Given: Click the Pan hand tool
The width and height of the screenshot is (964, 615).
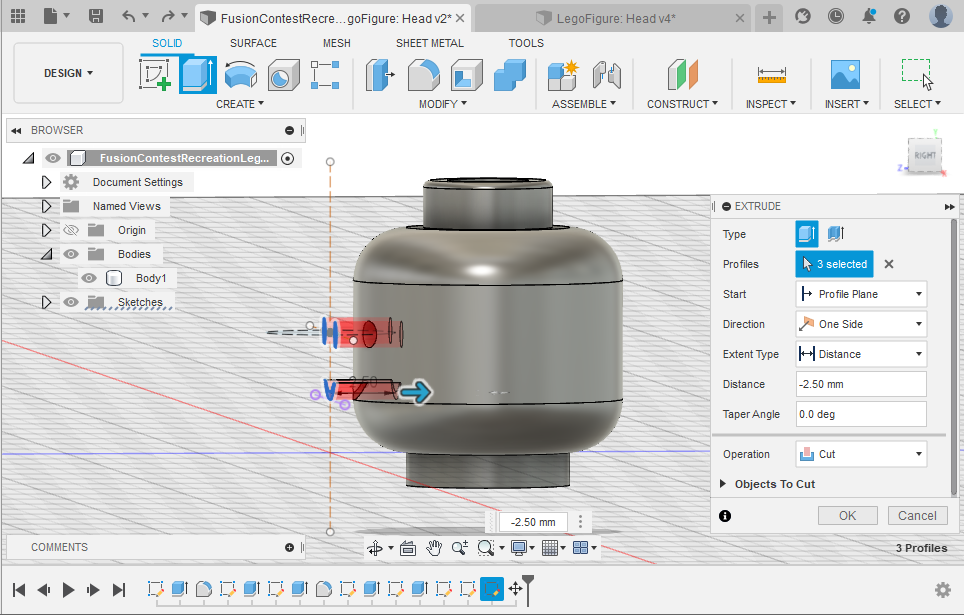Looking at the screenshot, I should tap(435, 547).
